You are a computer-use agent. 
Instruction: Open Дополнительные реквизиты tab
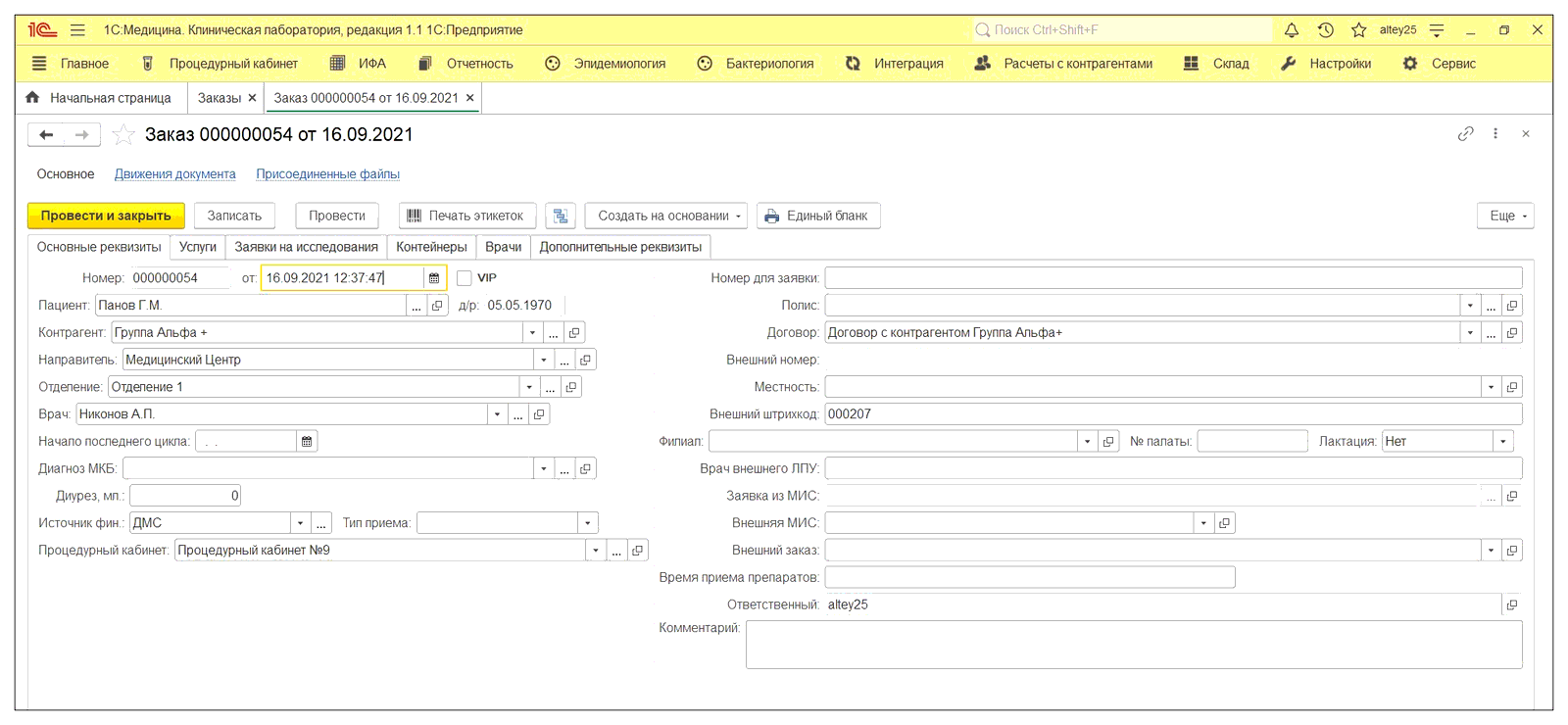[x=620, y=247]
